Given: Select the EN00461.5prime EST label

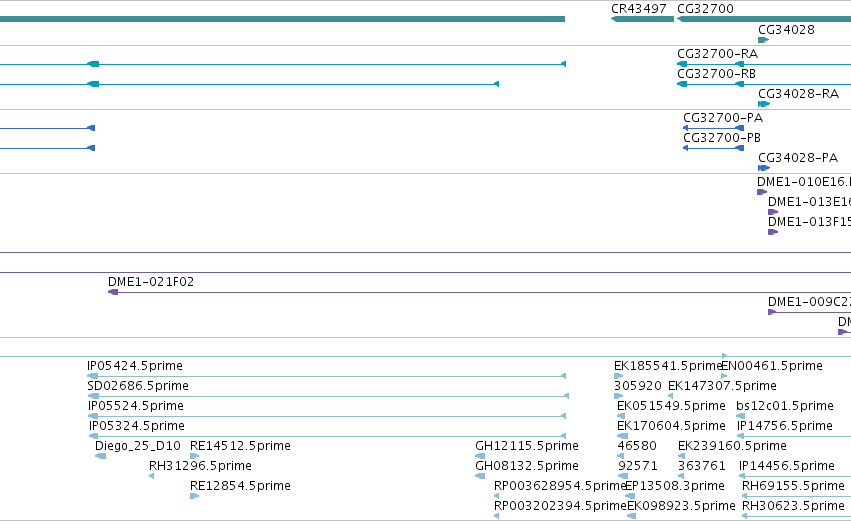Looking at the screenshot, I should tap(771, 366).
